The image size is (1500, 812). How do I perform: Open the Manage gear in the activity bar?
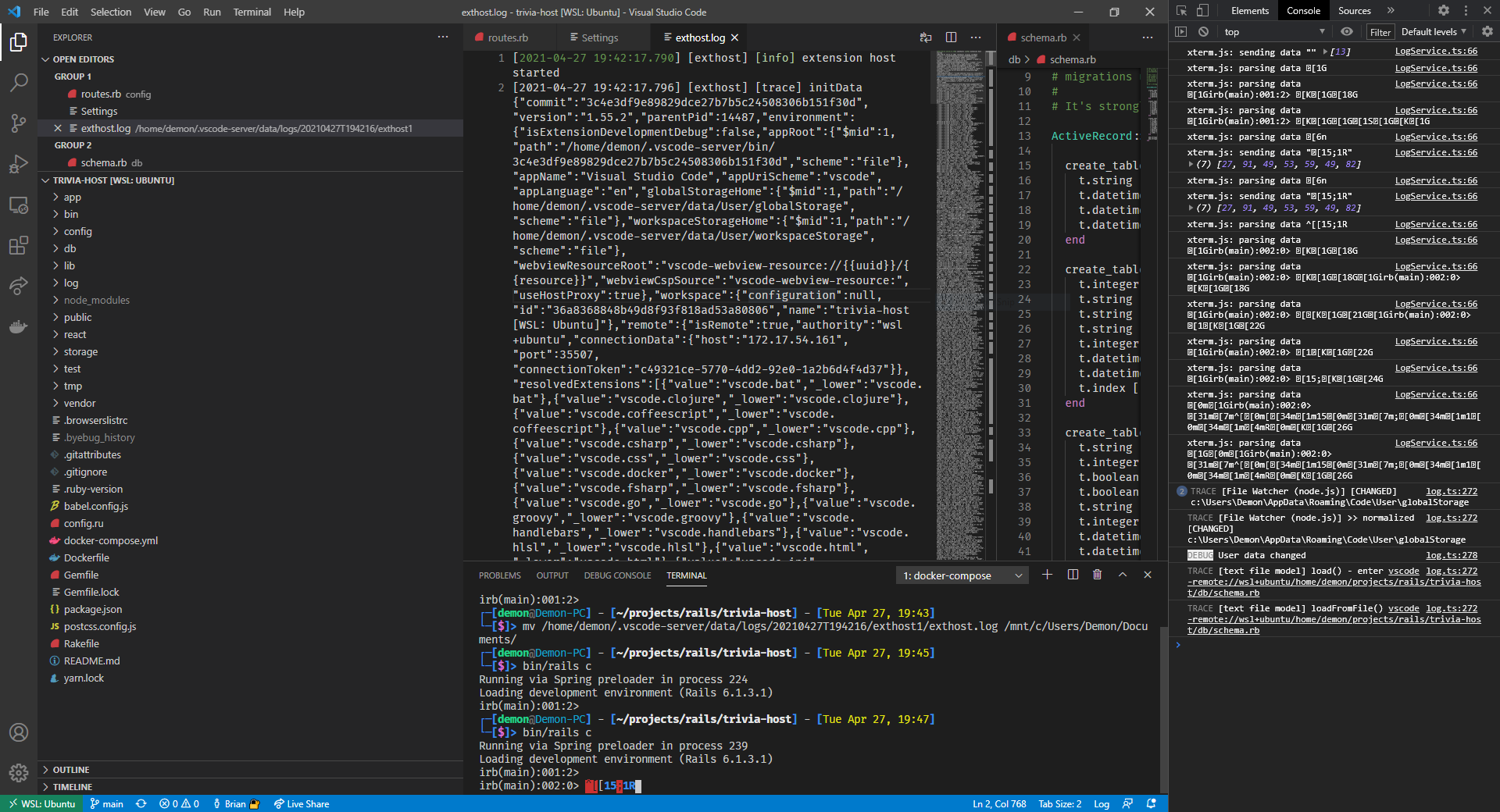click(x=18, y=773)
